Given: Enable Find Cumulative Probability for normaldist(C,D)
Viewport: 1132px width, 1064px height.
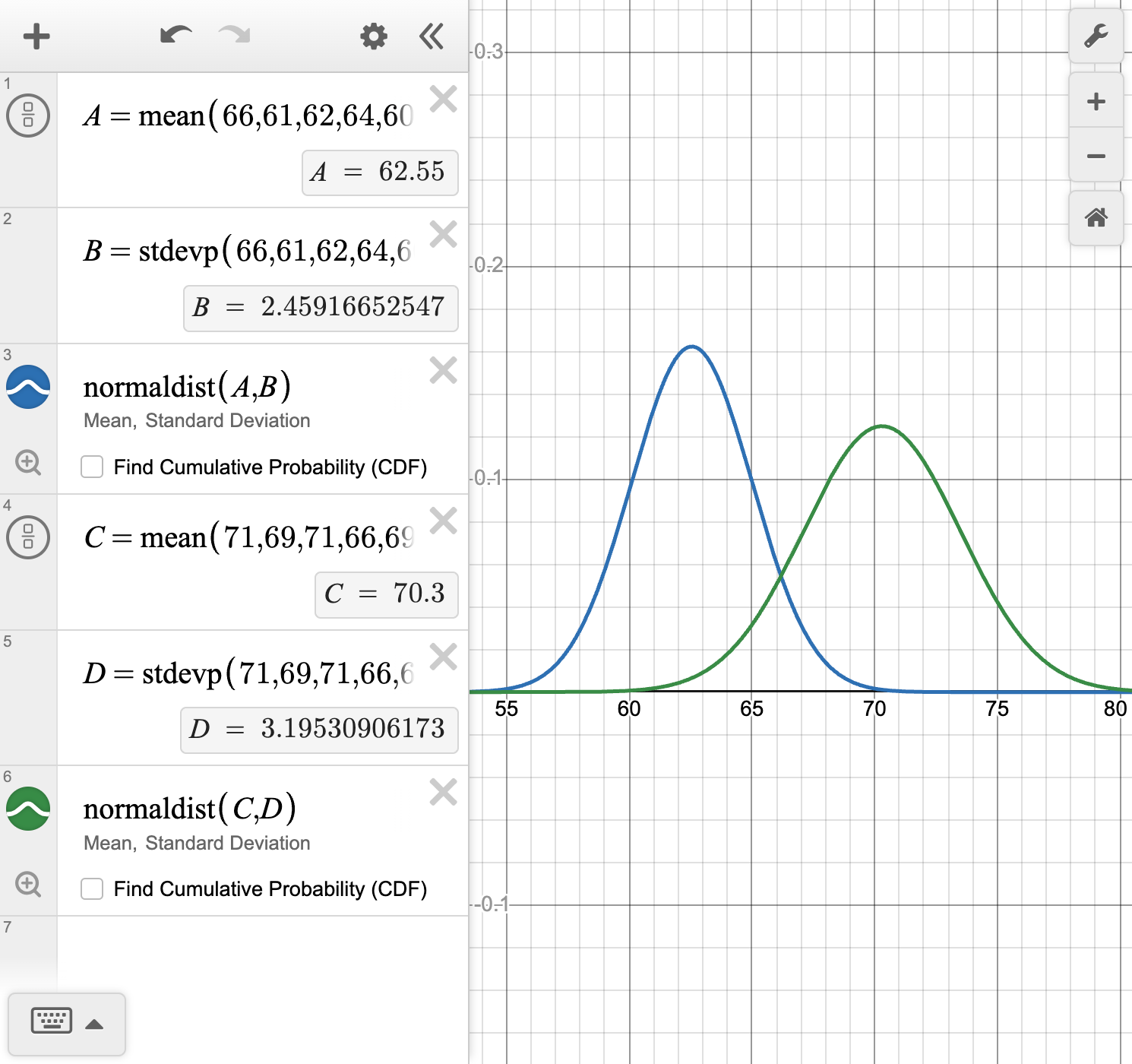Looking at the screenshot, I should coord(91,888).
